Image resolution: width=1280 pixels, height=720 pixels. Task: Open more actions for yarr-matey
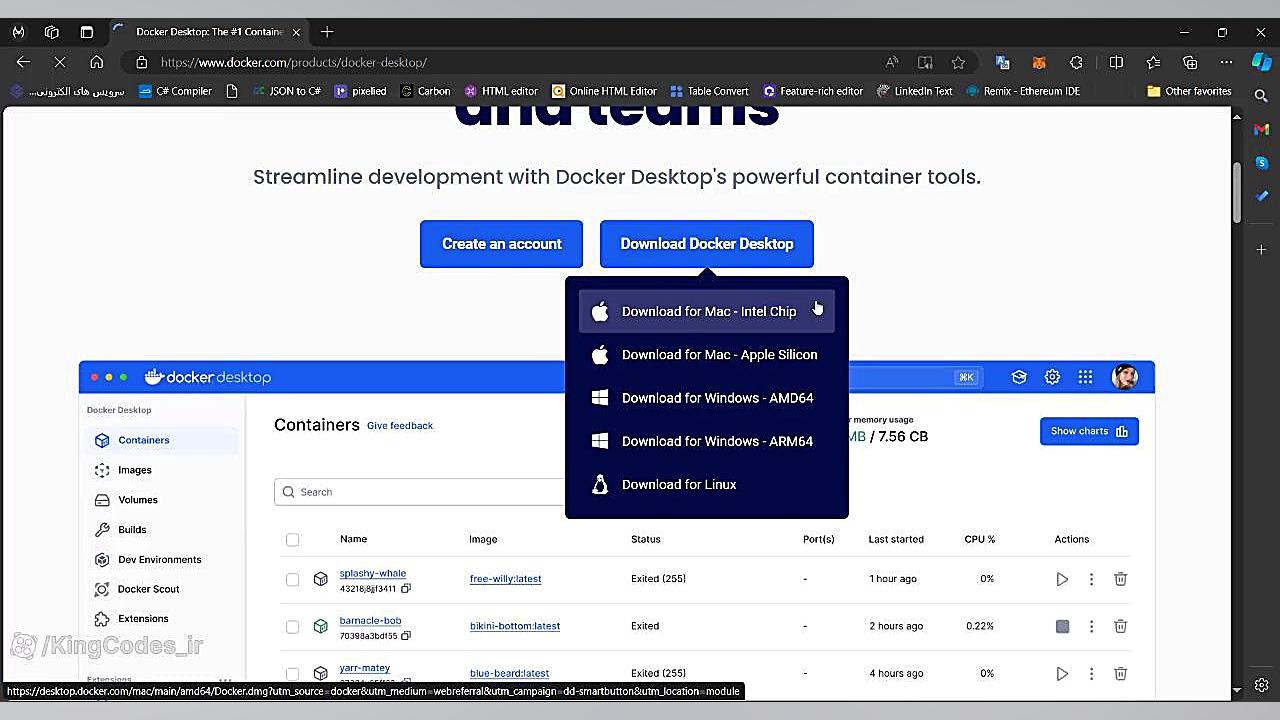point(1091,674)
